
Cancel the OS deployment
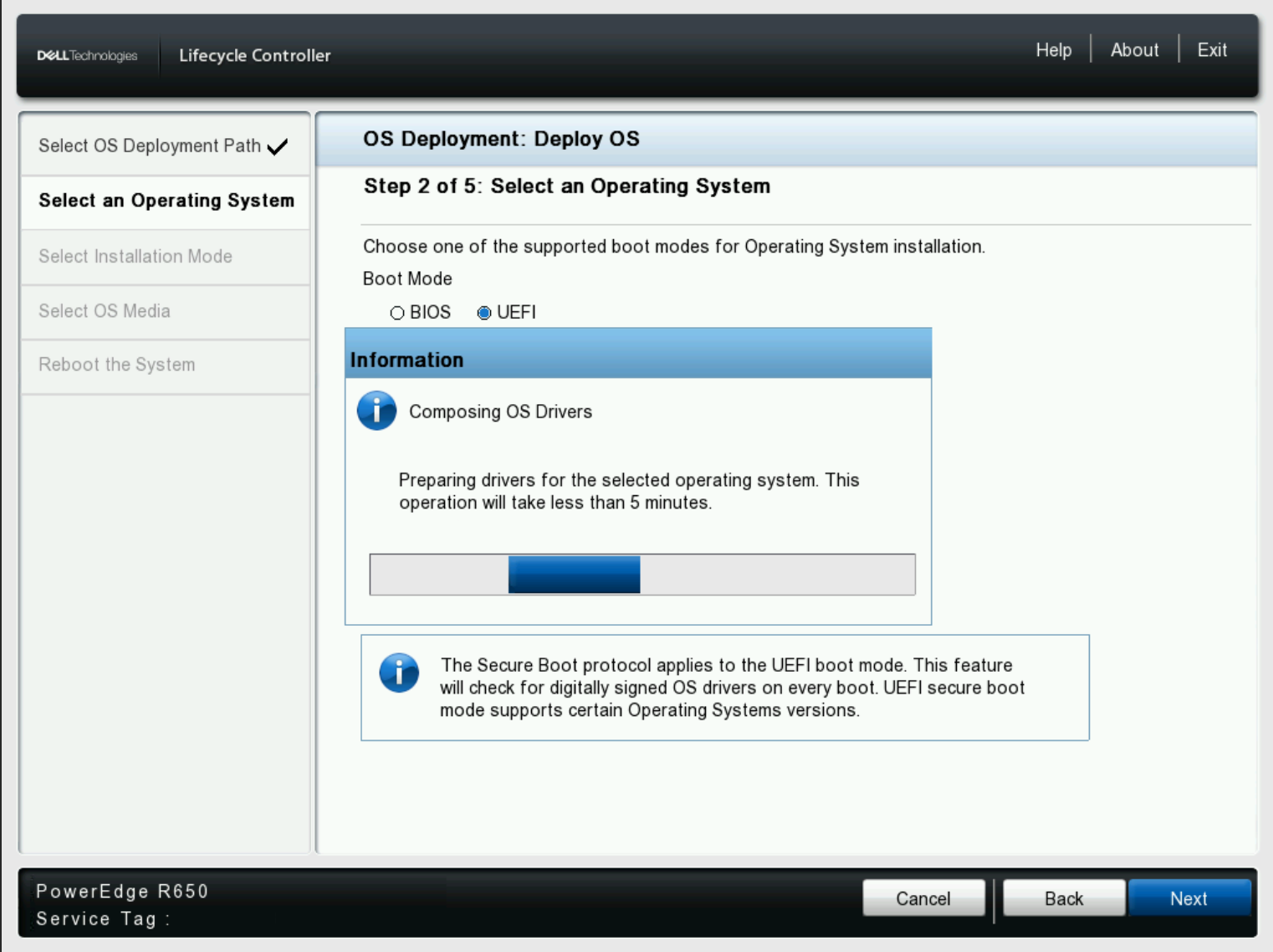(923, 898)
